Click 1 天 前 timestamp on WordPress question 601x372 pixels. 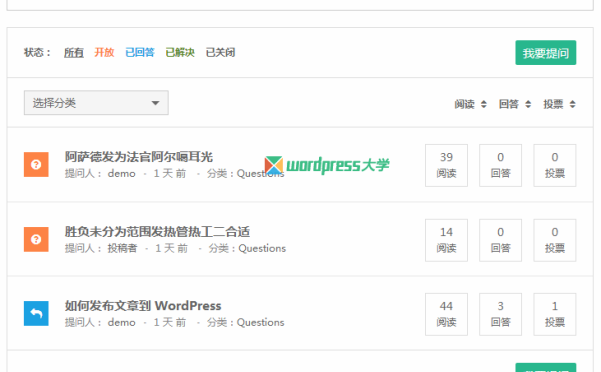[170, 323]
